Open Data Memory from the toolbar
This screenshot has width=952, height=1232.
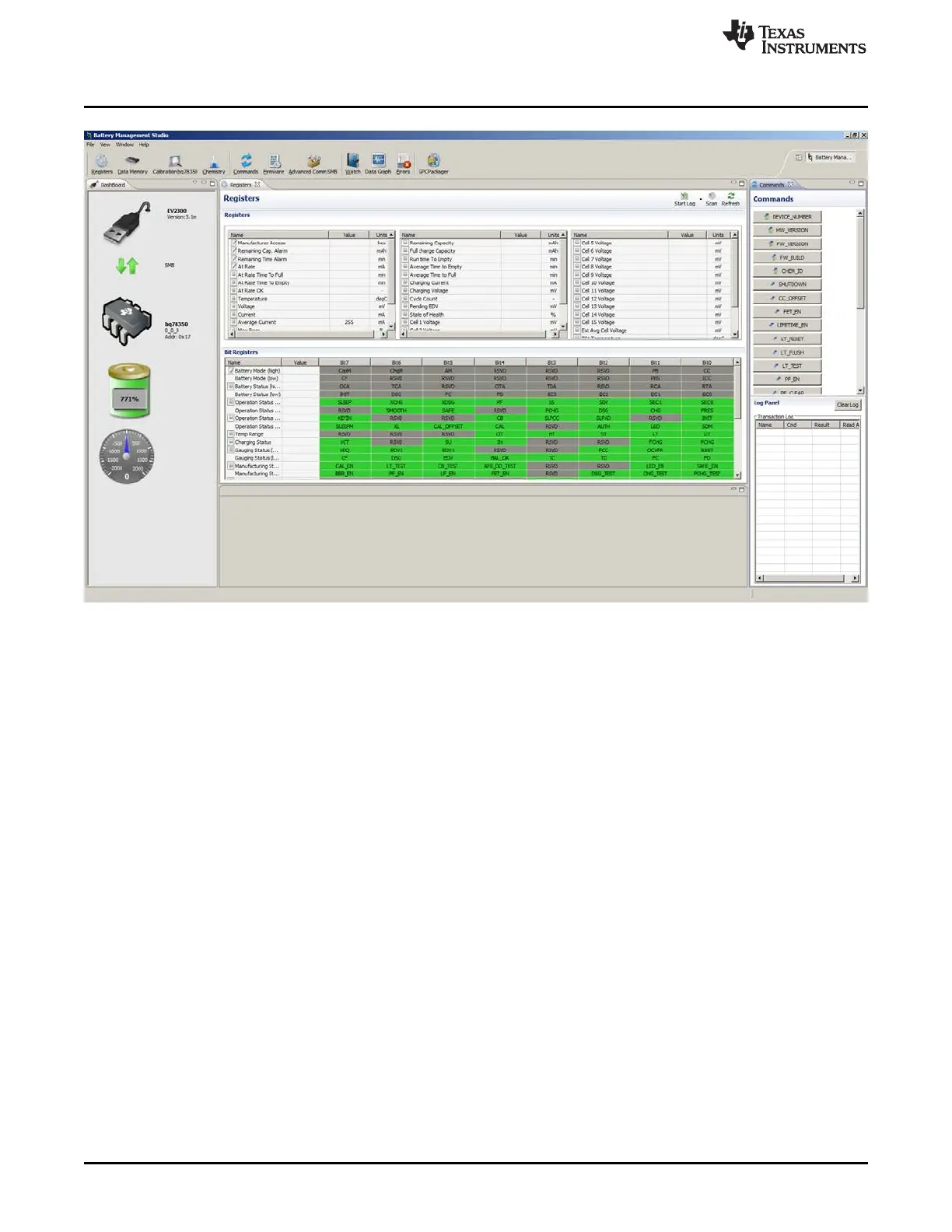(132, 164)
